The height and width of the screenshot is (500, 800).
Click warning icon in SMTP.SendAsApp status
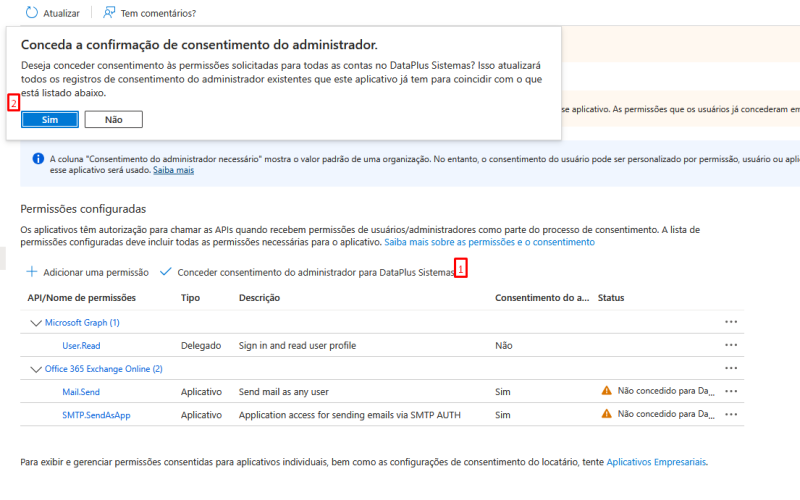(x=607, y=414)
